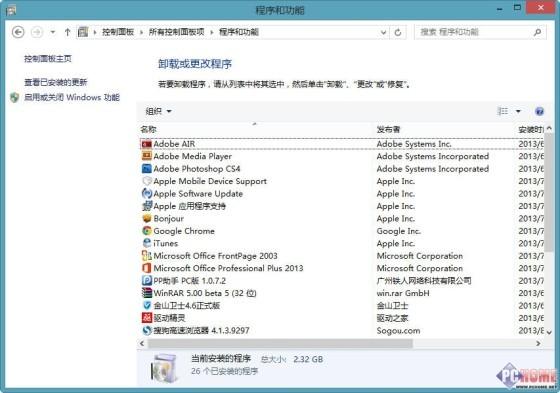Select the 搜狗高速浏览器 icon
This screenshot has width=560, height=393.
pyautogui.click(x=146, y=330)
